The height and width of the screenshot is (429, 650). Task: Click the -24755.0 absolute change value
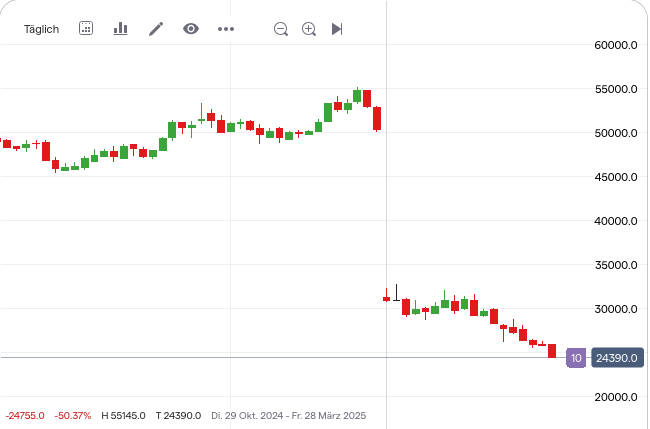click(x=25, y=415)
